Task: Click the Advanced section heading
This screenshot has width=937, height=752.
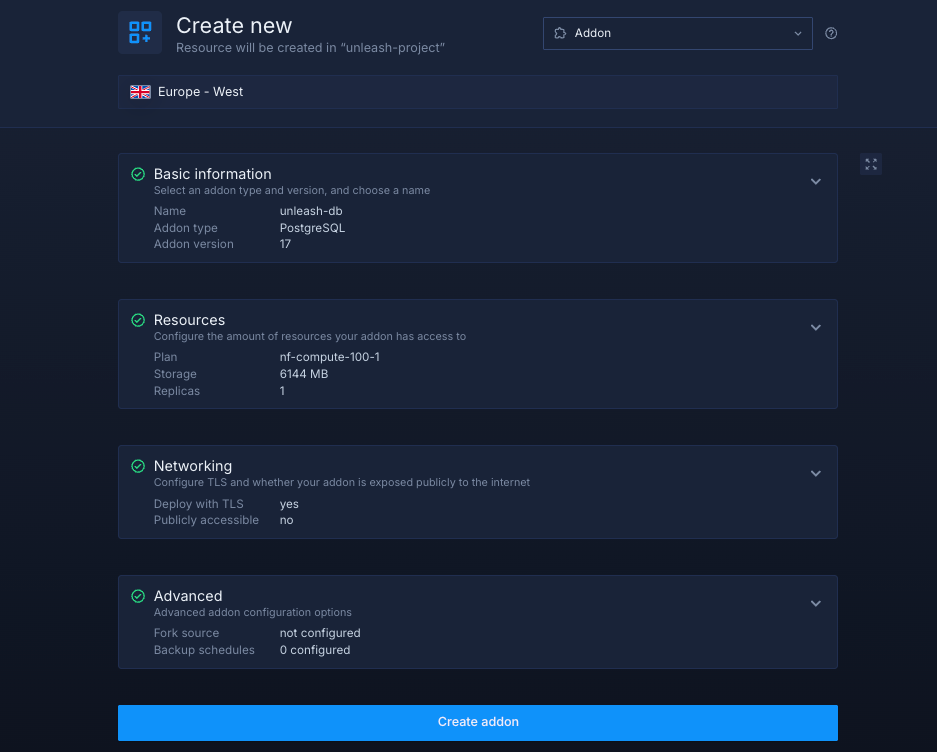Action: (x=188, y=596)
